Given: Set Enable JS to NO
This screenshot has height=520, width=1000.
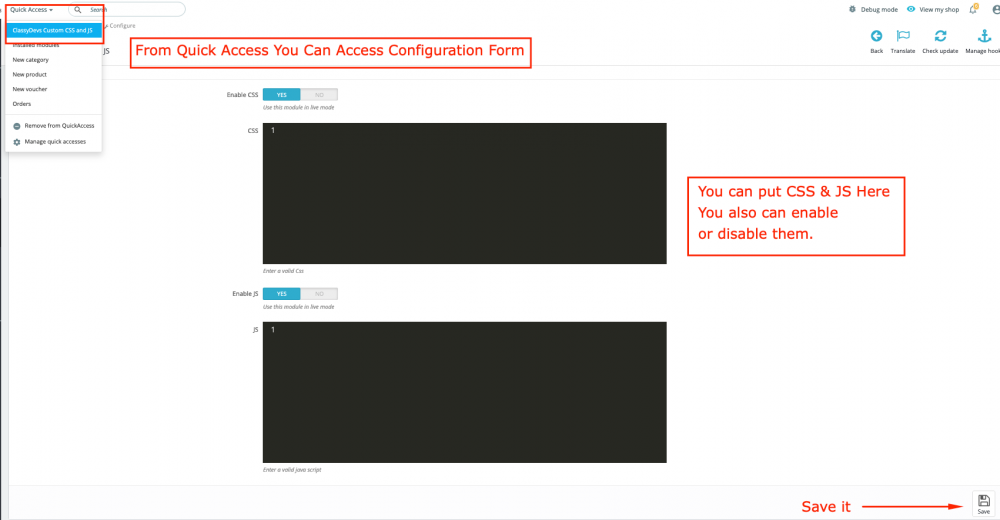Looking at the screenshot, I should pyautogui.click(x=319, y=293).
